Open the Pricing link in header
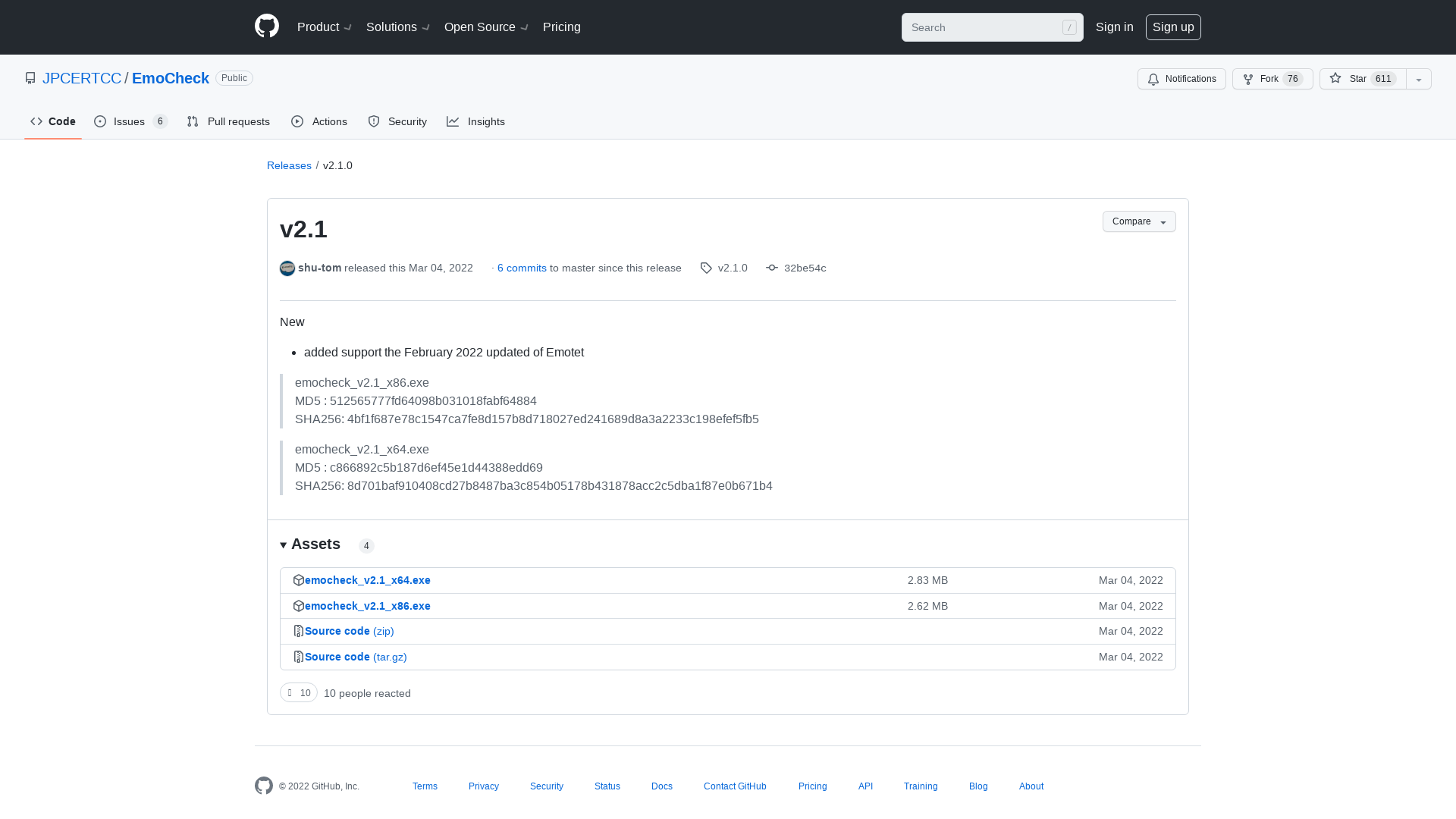The width and height of the screenshot is (1456, 819). [x=562, y=27]
